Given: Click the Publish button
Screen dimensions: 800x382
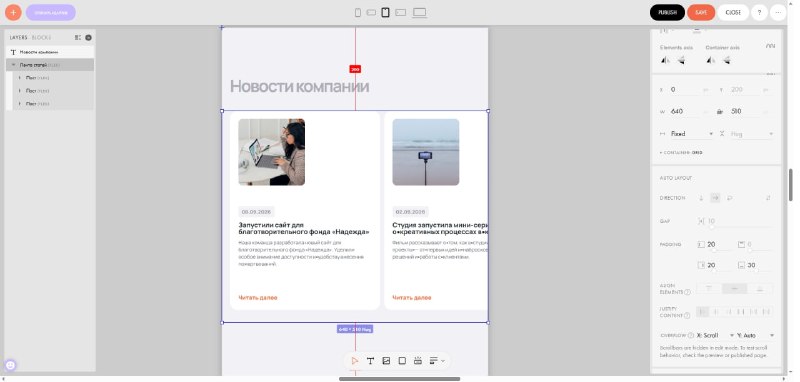Looking at the screenshot, I should tap(667, 12).
